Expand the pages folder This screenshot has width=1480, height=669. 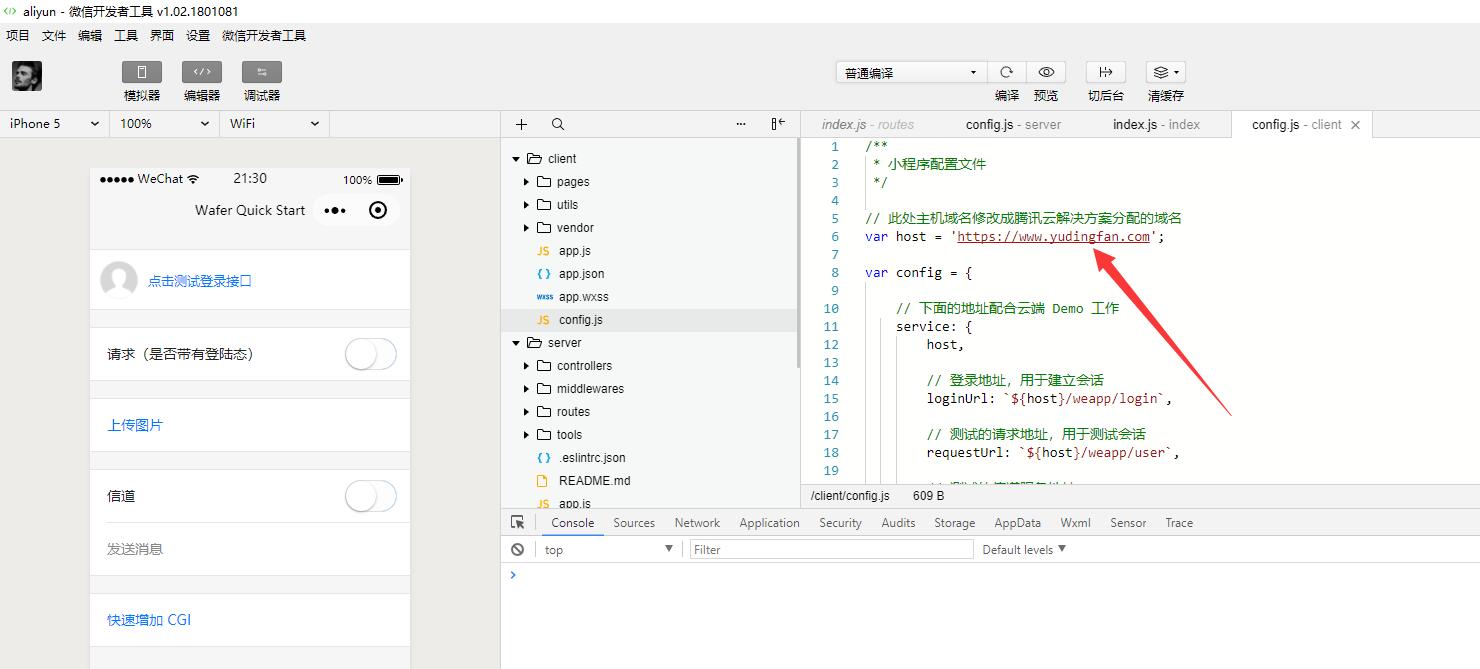[x=526, y=182]
